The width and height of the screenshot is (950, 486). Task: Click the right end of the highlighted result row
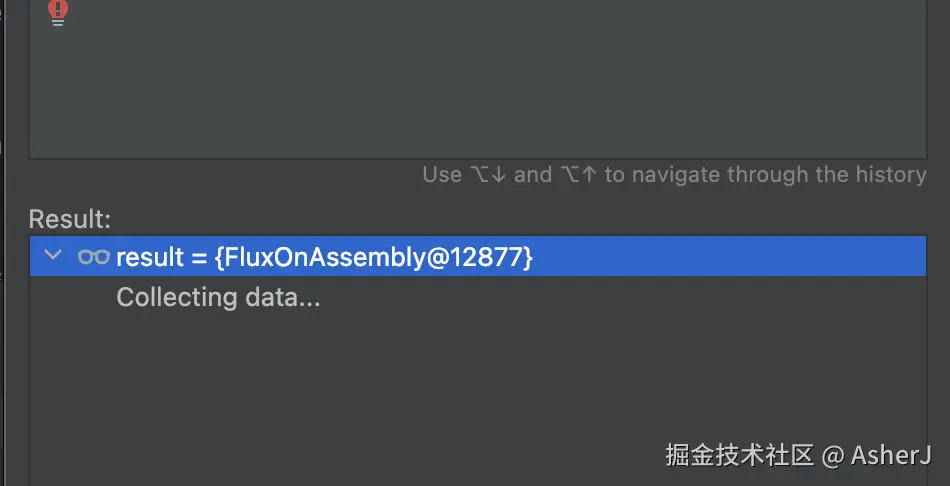click(x=900, y=257)
